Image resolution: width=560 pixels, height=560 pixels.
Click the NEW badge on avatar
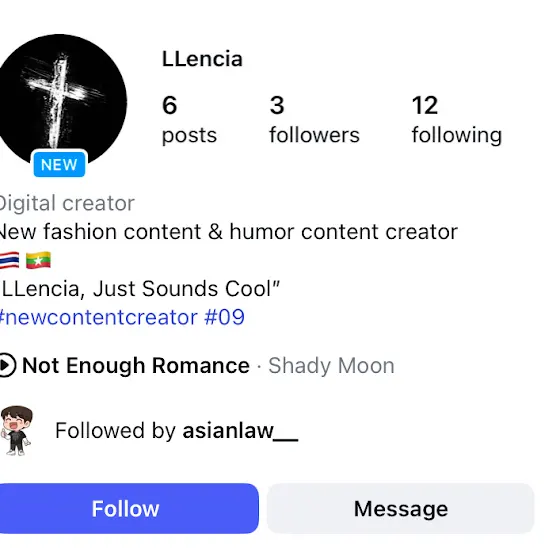pos(59,165)
